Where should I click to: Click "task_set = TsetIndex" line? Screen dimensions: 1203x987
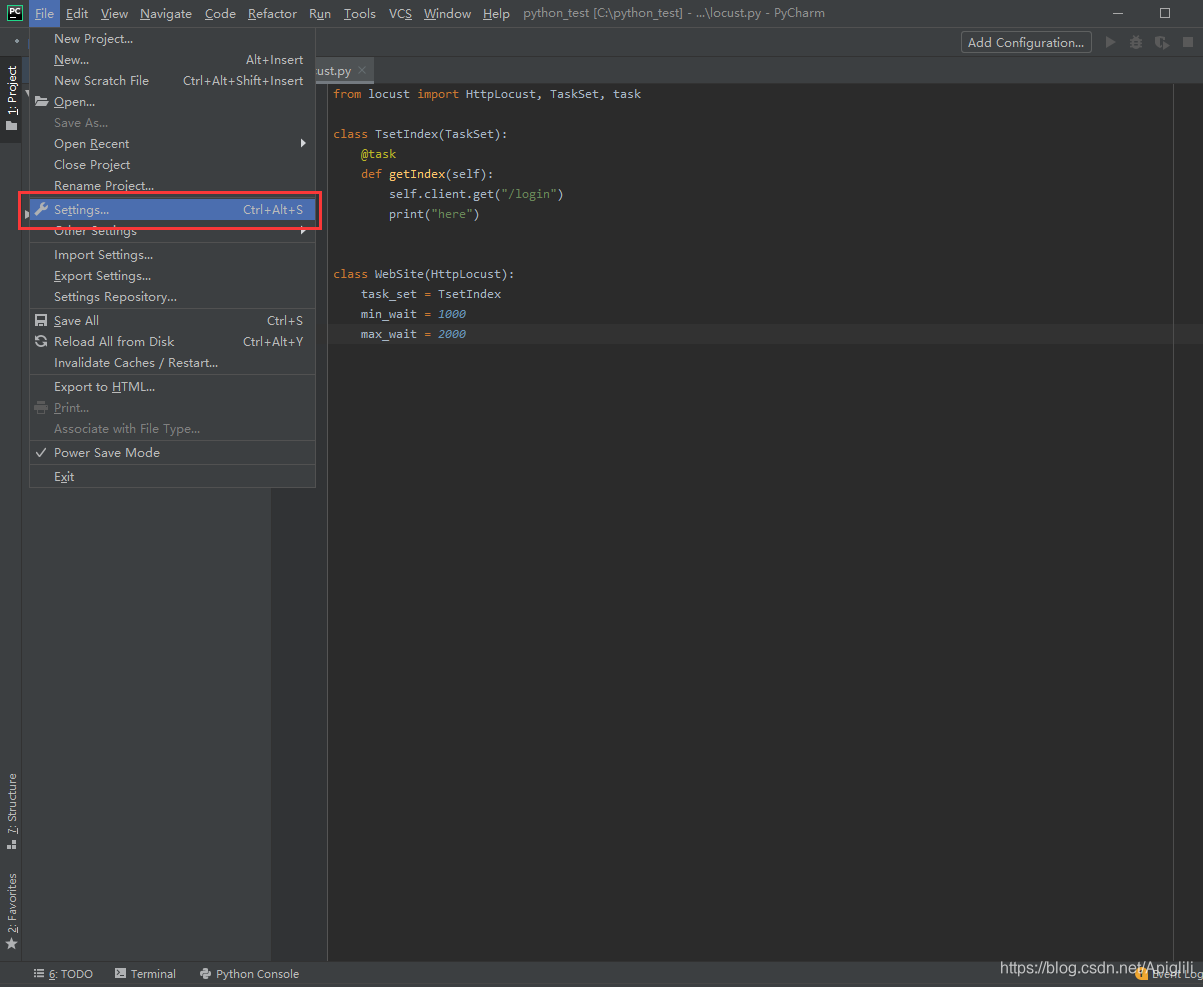click(431, 294)
